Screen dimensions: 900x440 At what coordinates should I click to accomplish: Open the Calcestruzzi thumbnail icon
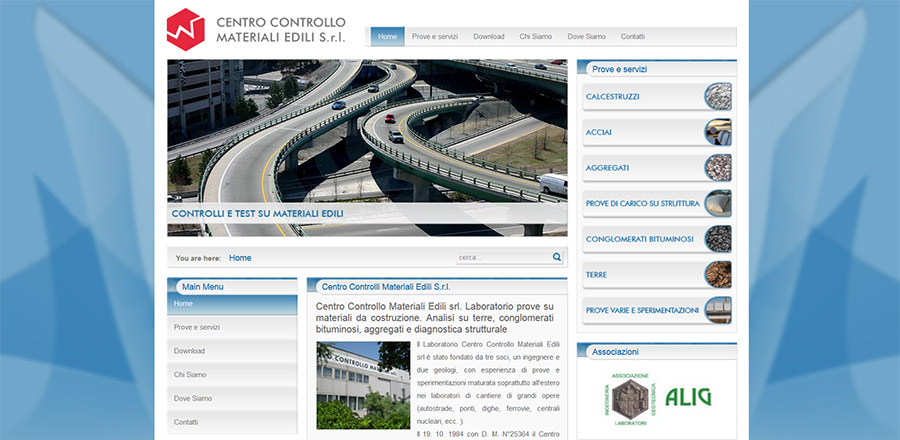pos(717,97)
